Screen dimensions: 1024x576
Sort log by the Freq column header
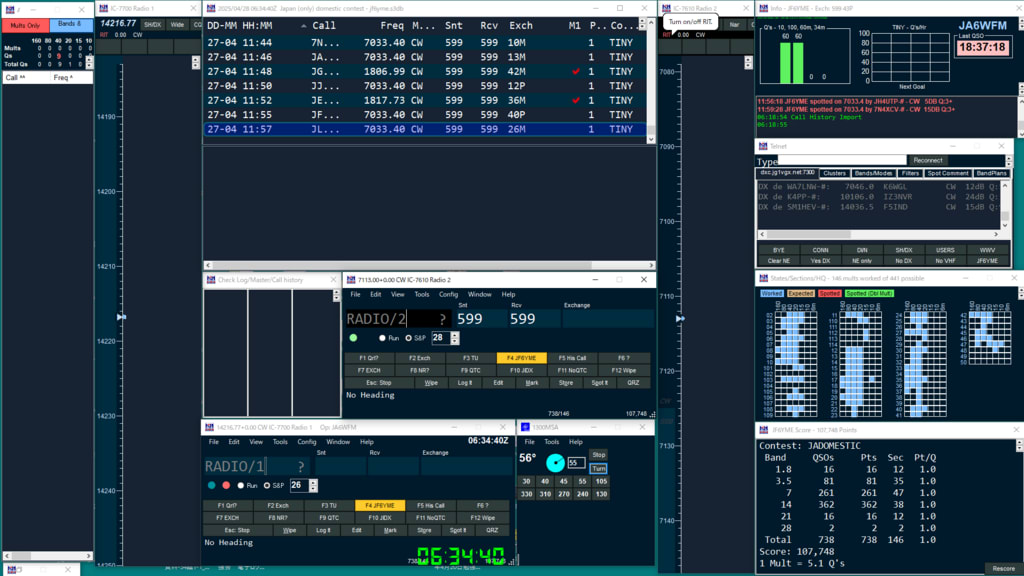click(392, 25)
